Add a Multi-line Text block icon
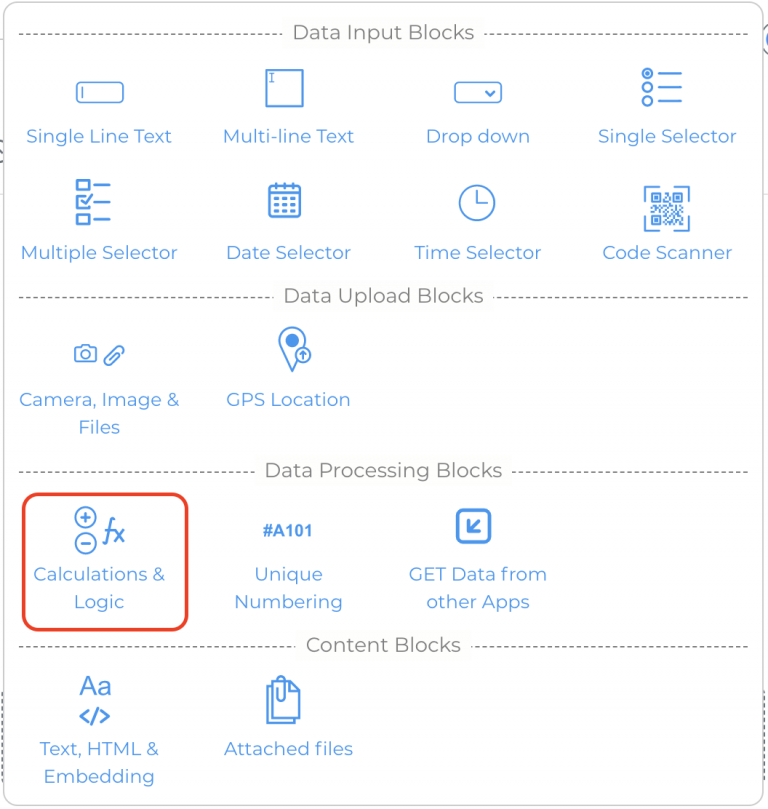 click(284, 88)
